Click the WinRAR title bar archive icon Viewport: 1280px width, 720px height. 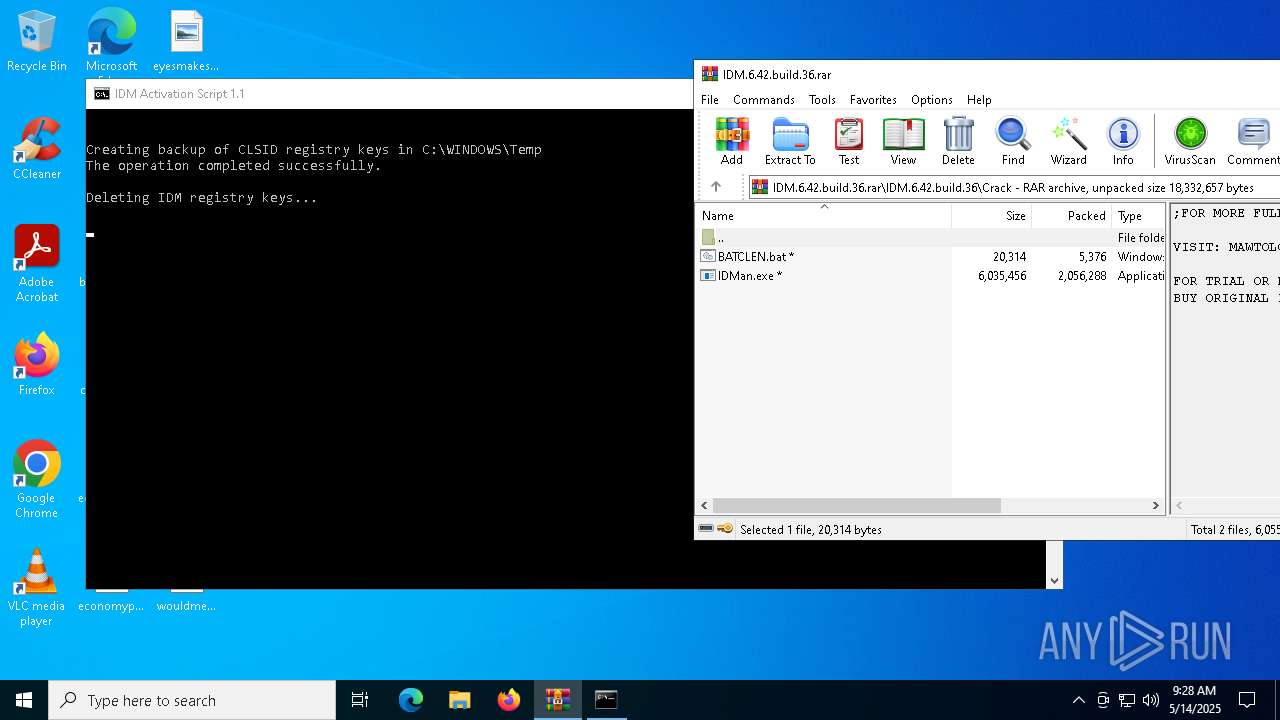[x=709, y=74]
